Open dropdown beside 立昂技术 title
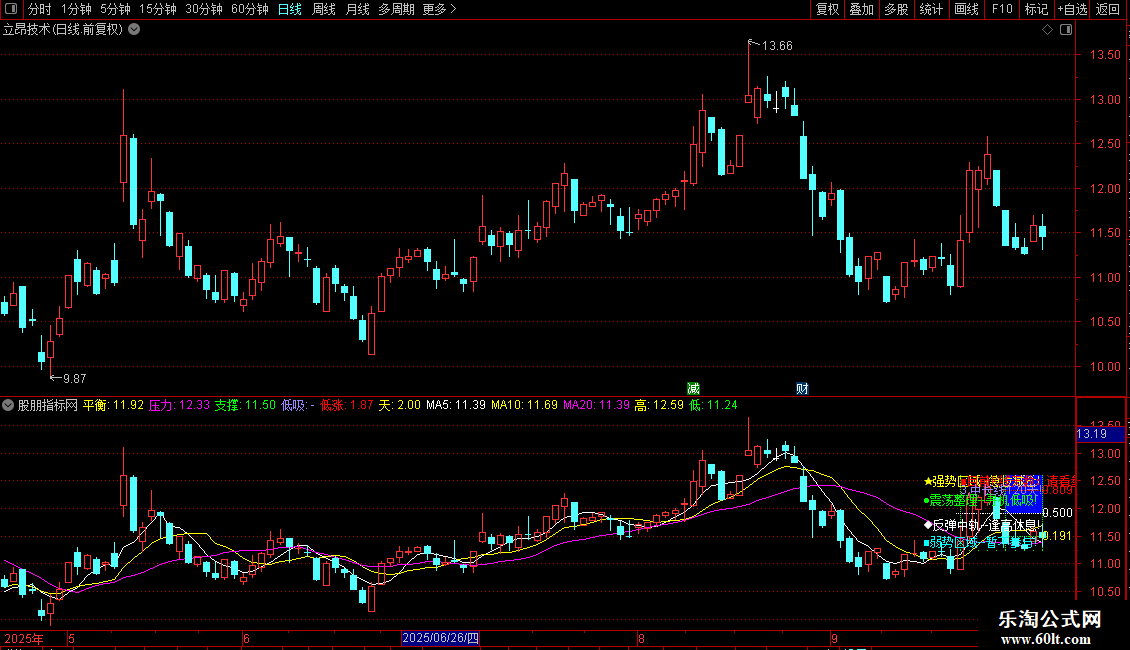 tap(134, 29)
